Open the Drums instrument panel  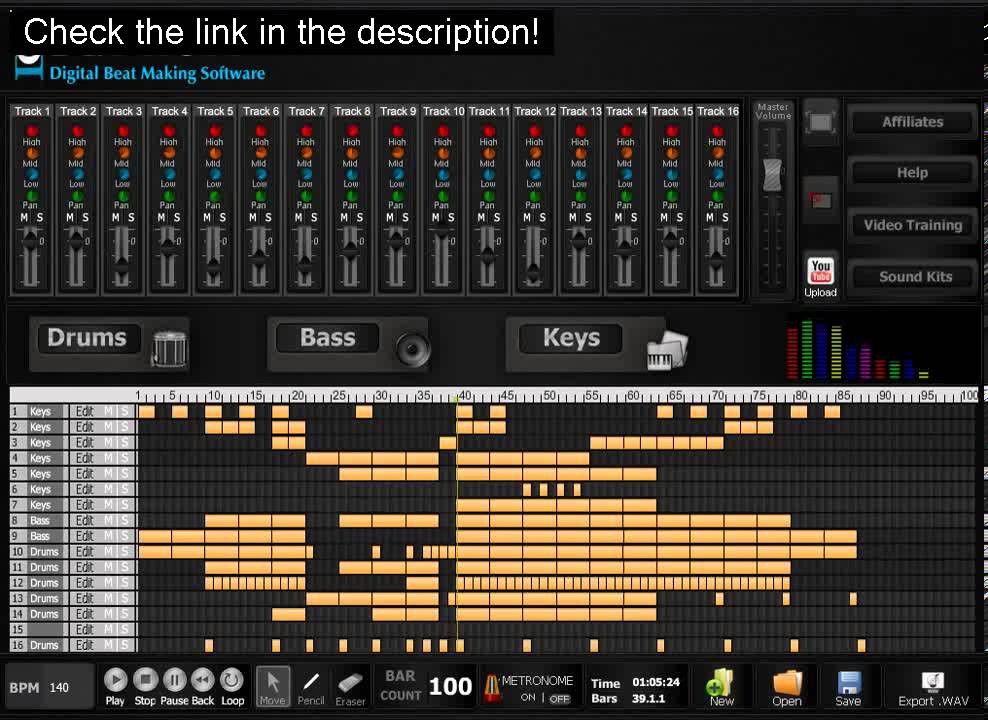coord(87,338)
